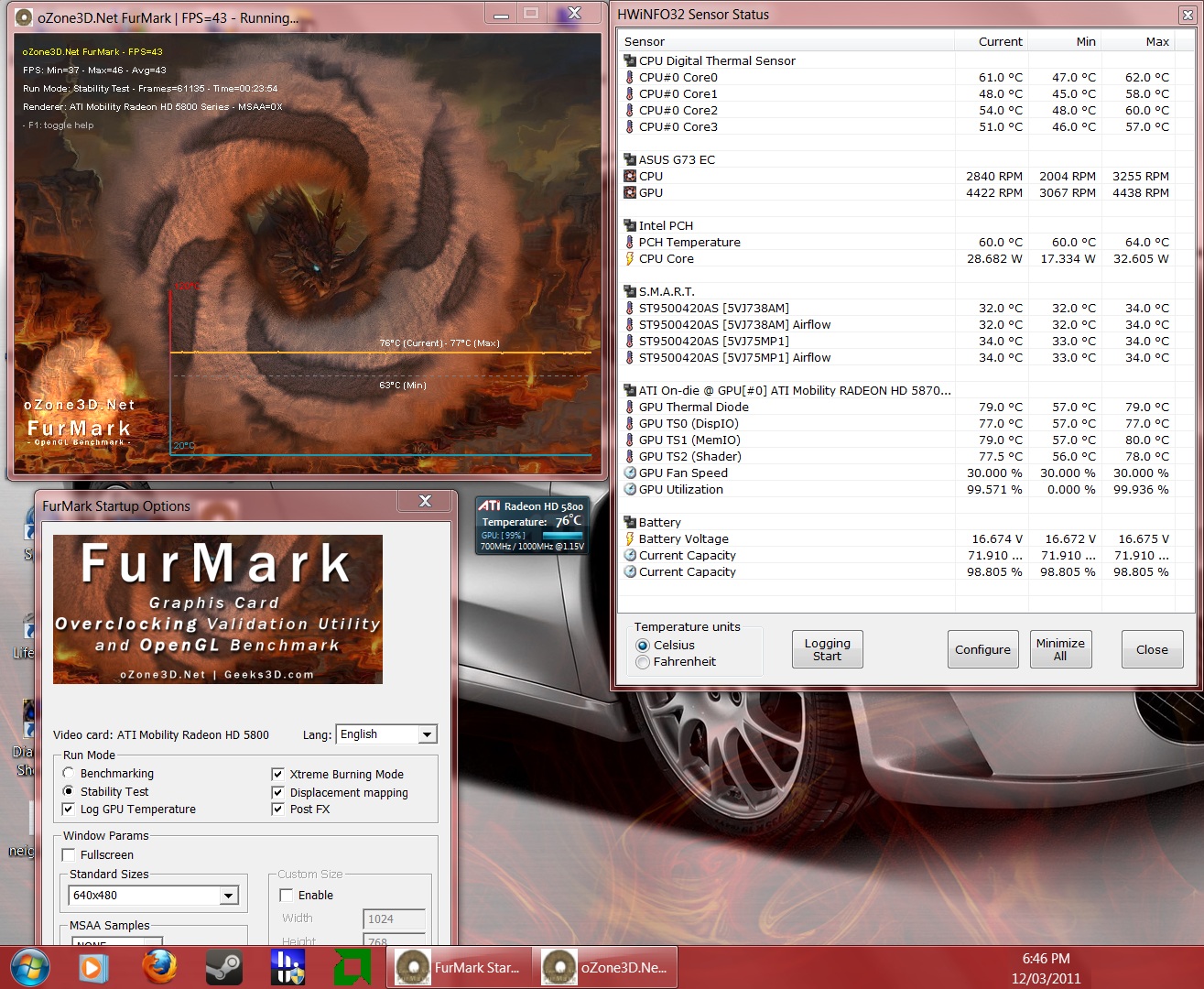The image size is (1204, 989).
Task: Select the ST9500420AS [5VJ75MP1] Airflow row
Action: click(x=896, y=357)
